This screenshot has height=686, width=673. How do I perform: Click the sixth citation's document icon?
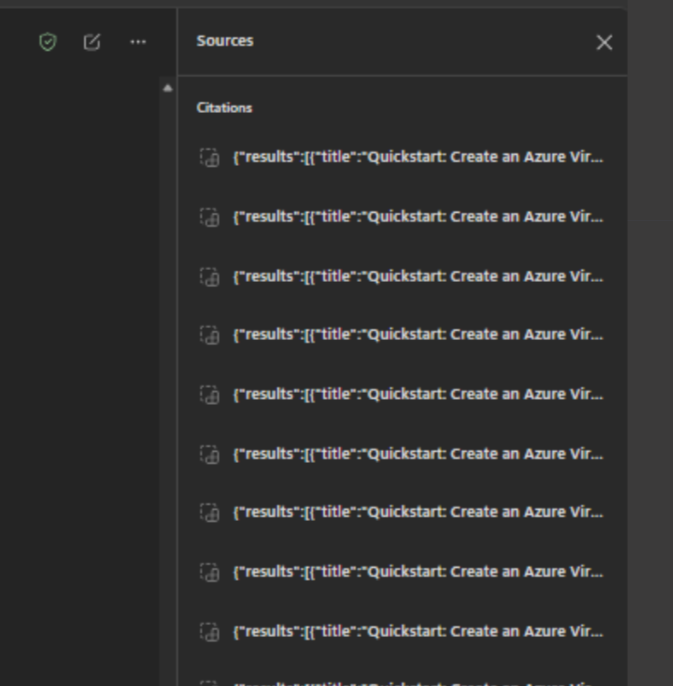coord(210,455)
